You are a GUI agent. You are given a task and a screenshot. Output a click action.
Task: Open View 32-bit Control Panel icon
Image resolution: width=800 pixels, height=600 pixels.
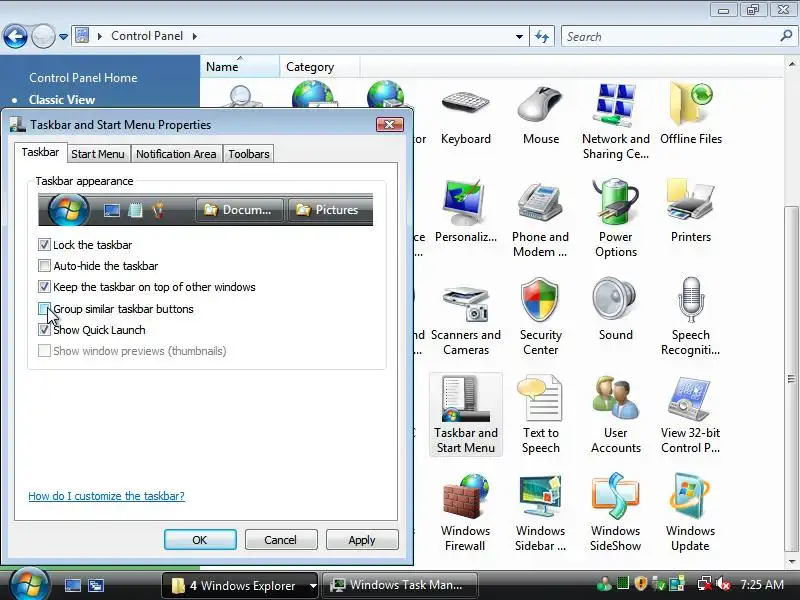(x=690, y=414)
